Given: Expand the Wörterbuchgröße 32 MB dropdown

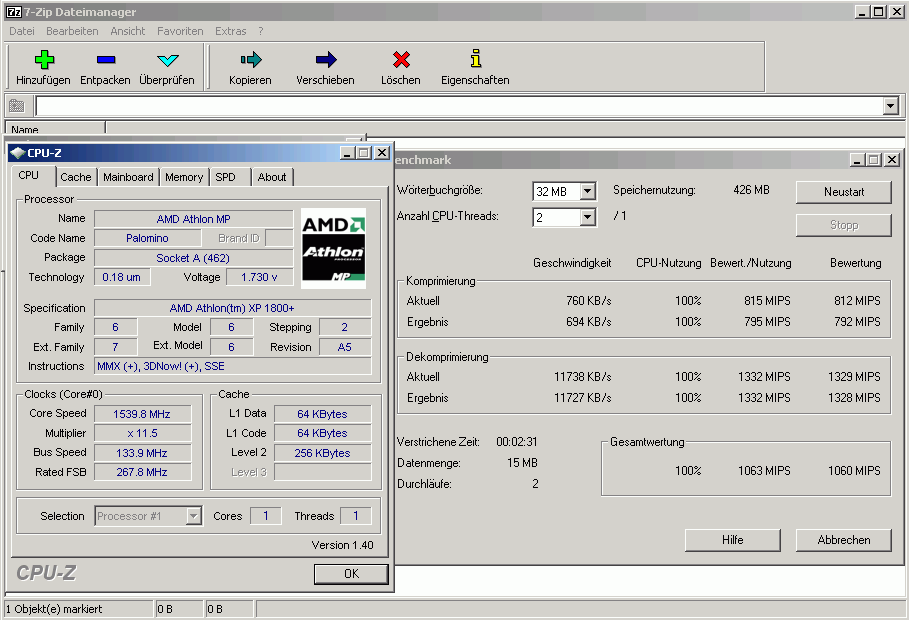Looking at the screenshot, I should (x=587, y=191).
